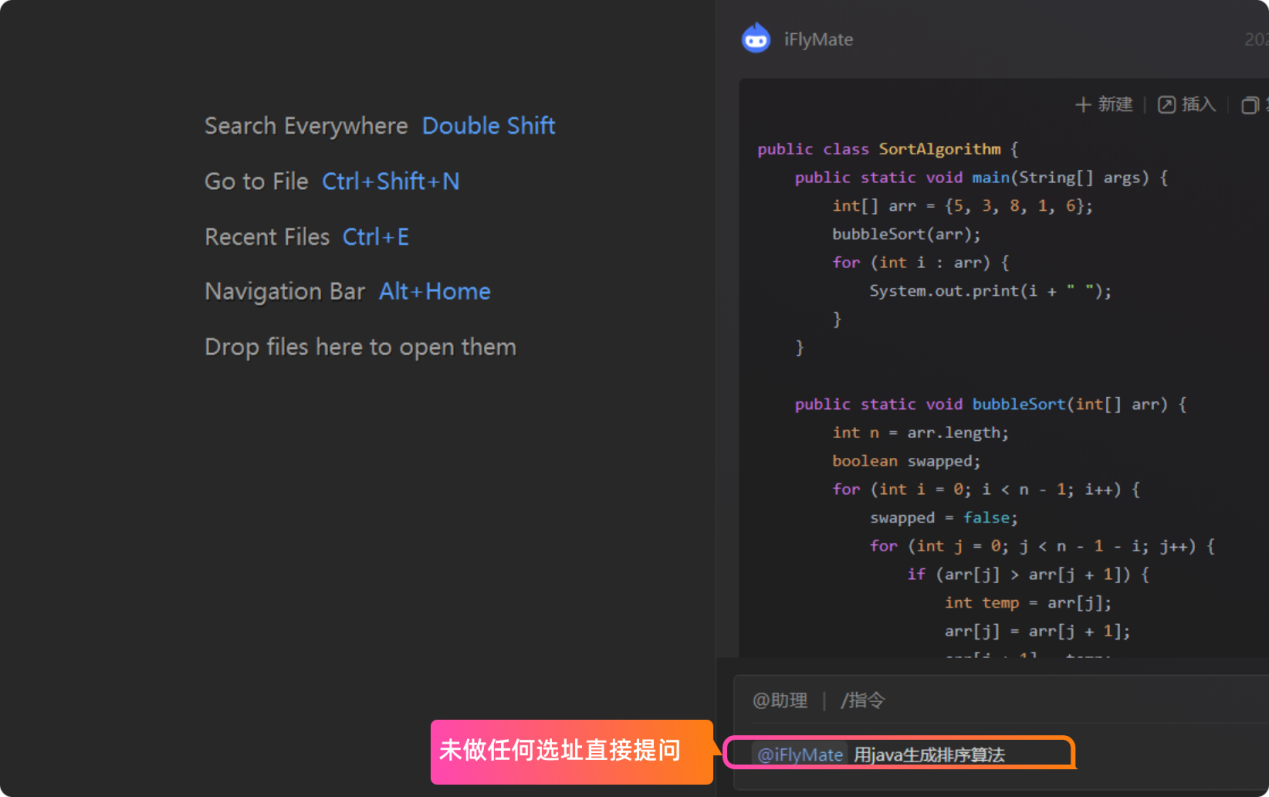Click the Alt+Home Navigation Bar shortcut
This screenshot has width=1269, height=797.
[x=435, y=292]
